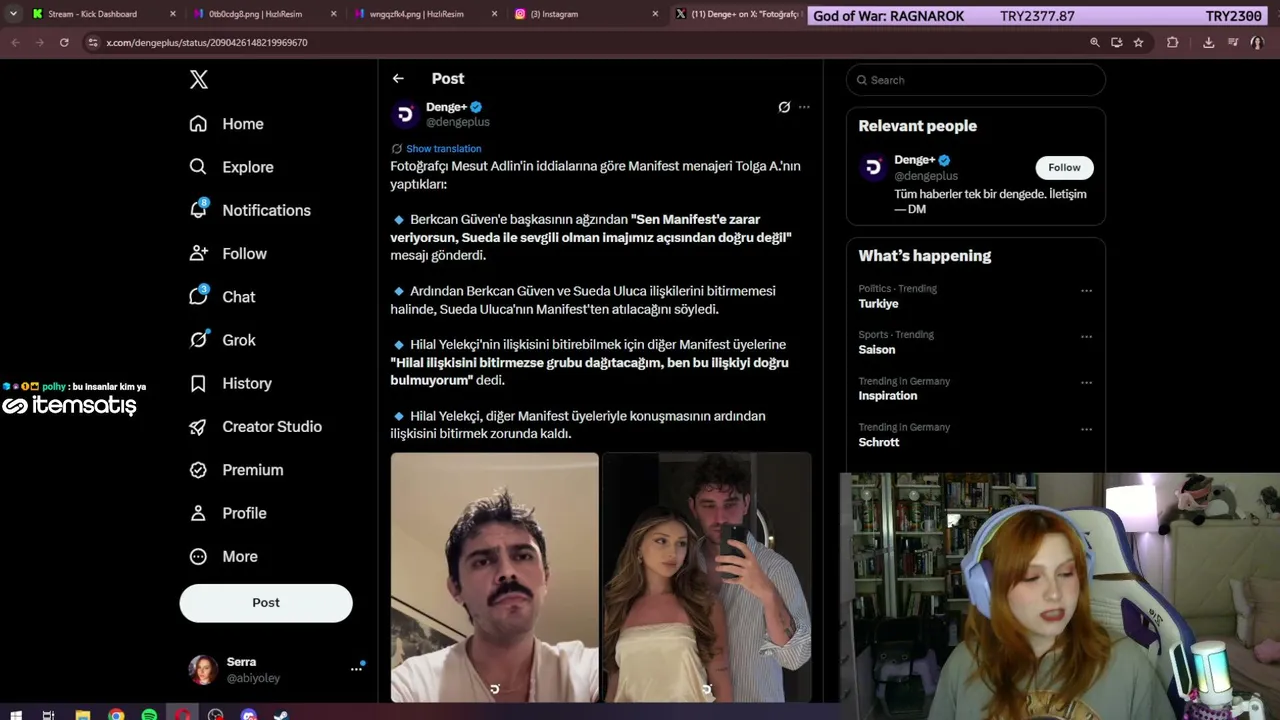The width and height of the screenshot is (1280, 720).
Task: Open the mustached man photo in post
Action: [495, 577]
